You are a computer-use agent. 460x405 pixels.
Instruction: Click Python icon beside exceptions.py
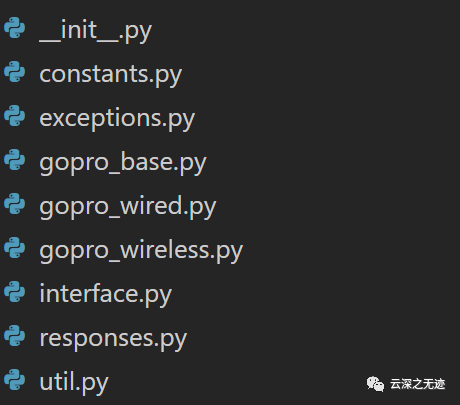[15, 116]
